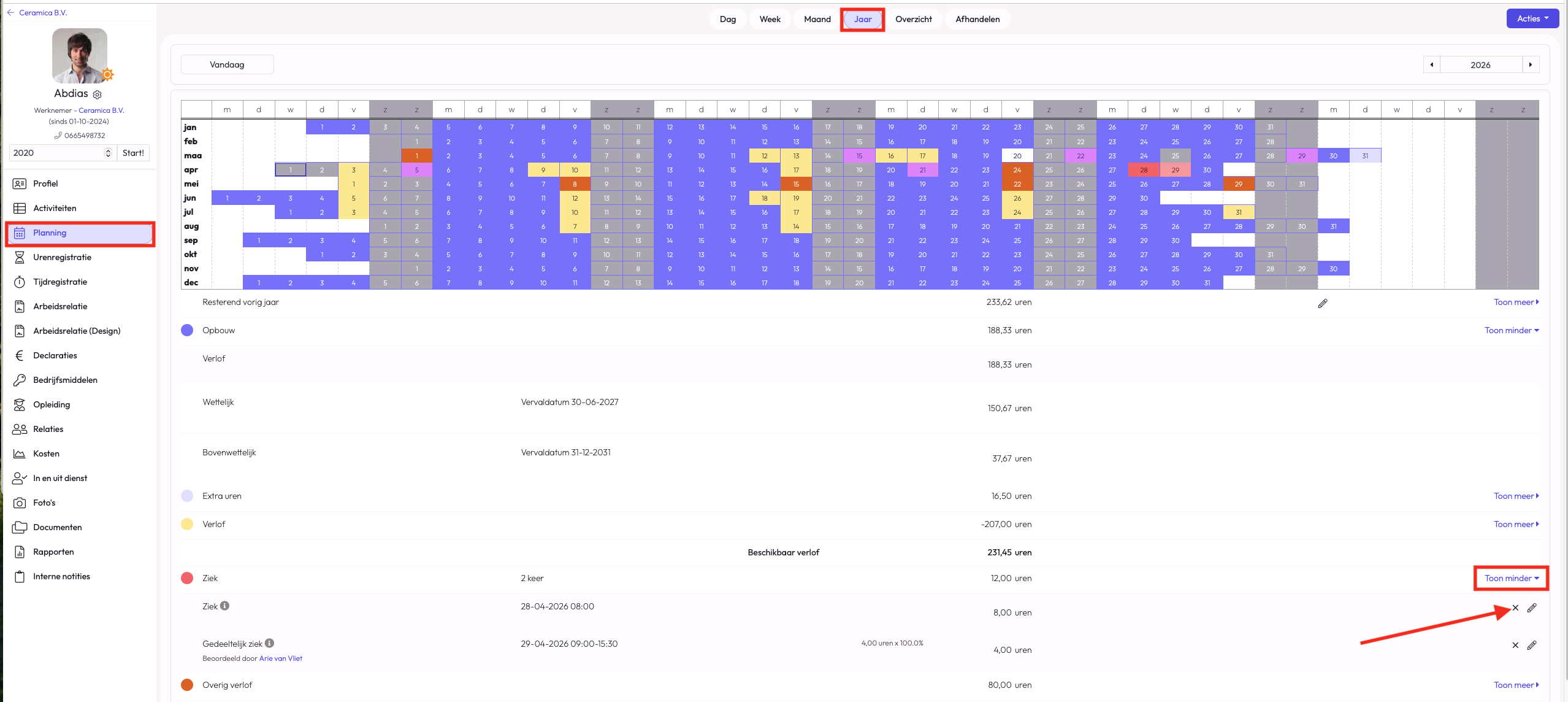The width and height of the screenshot is (1568, 702).
Task: Delete the Ziek entry of 28-04-2026
Action: [1515, 608]
